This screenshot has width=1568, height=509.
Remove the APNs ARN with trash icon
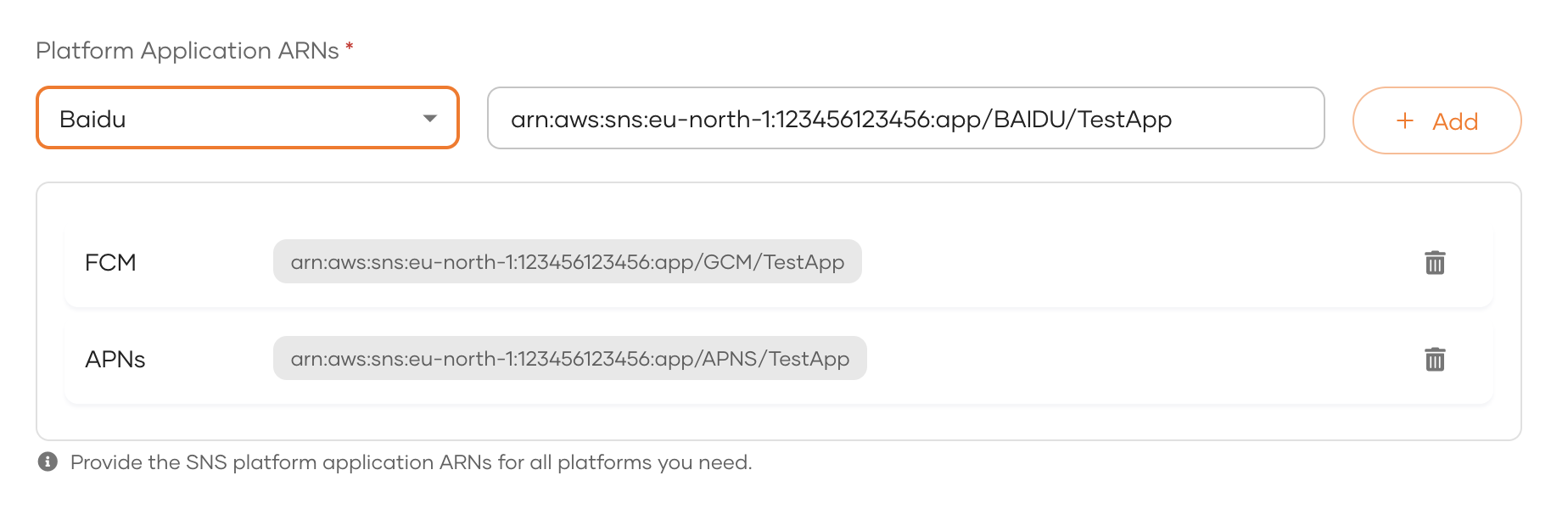(1434, 360)
